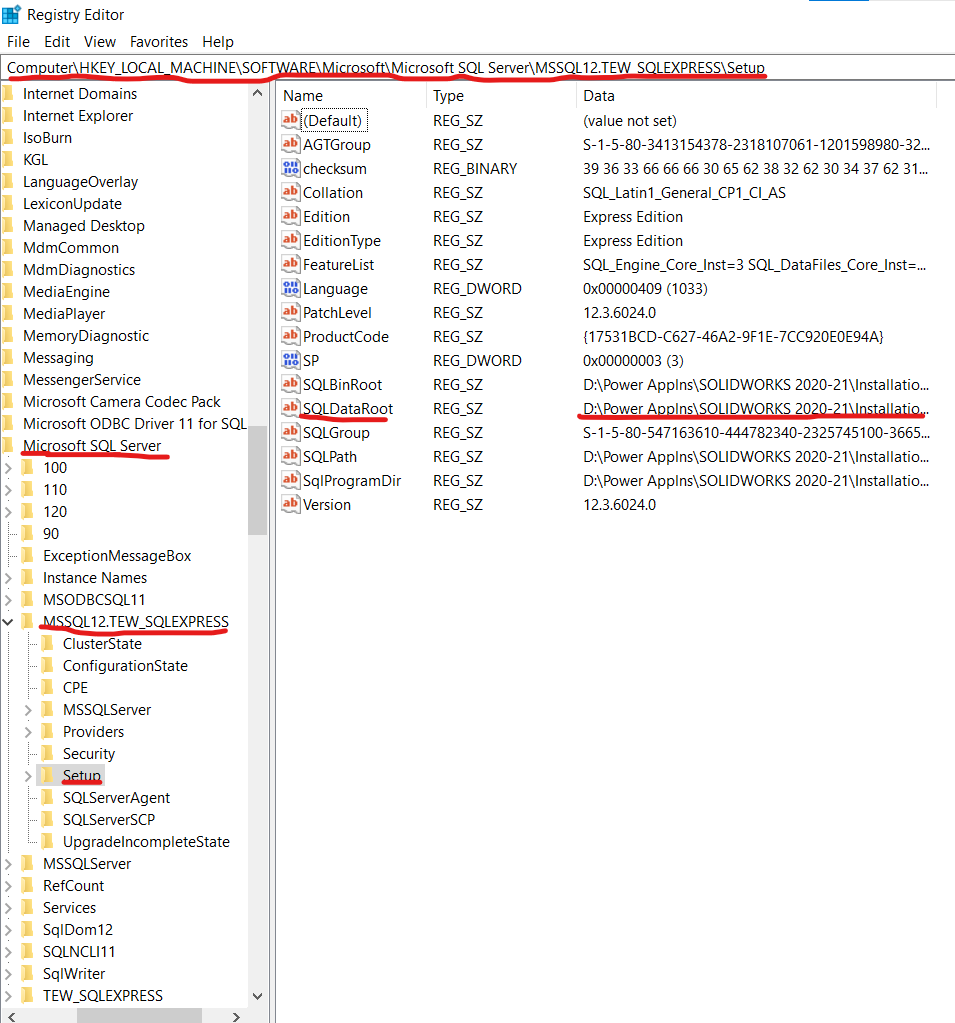Select the Language DWORD value icon
Screen dimensions: 955x1023
tap(290, 288)
